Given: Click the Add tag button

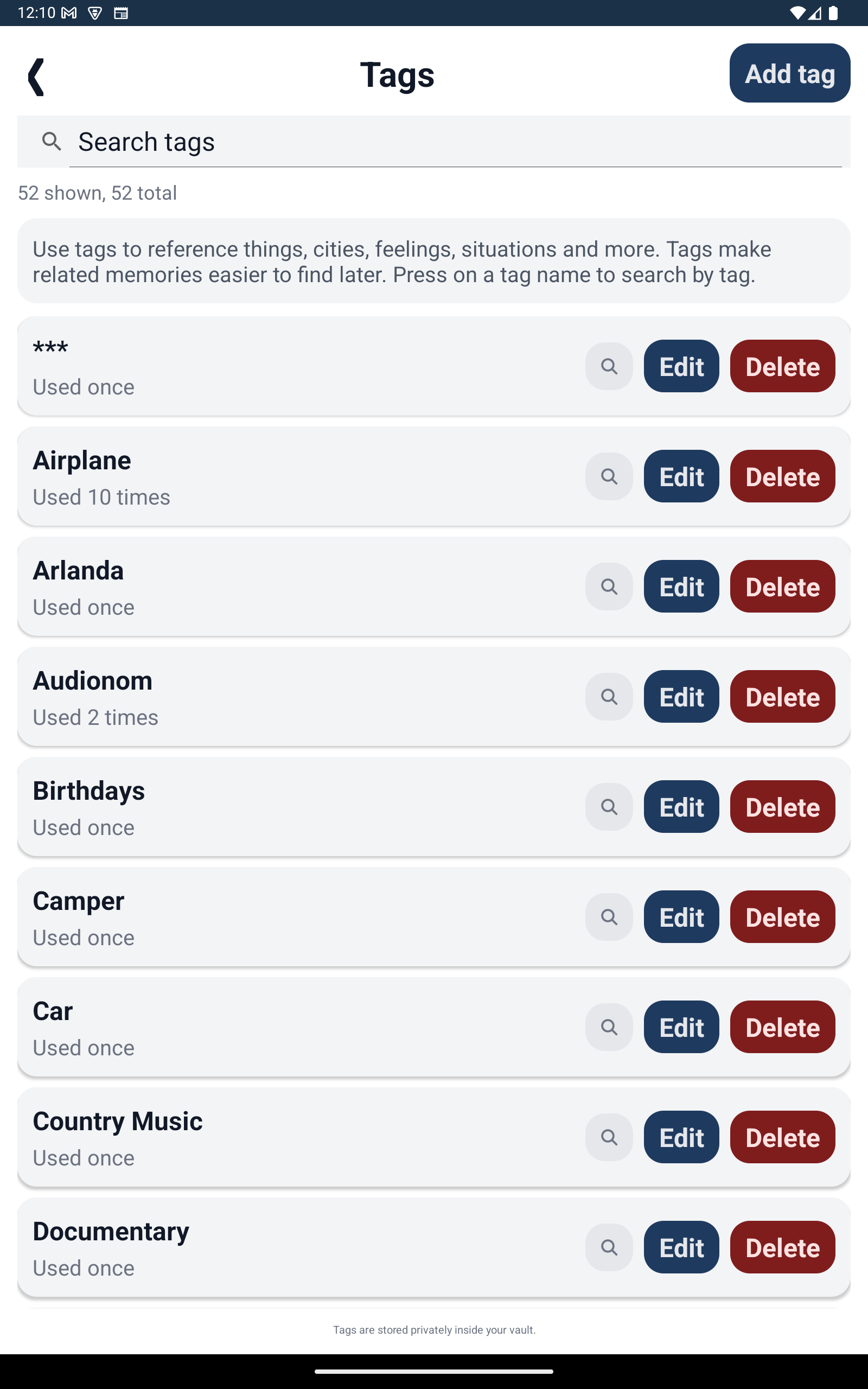Looking at the screenshot, I should click(789, 73).
